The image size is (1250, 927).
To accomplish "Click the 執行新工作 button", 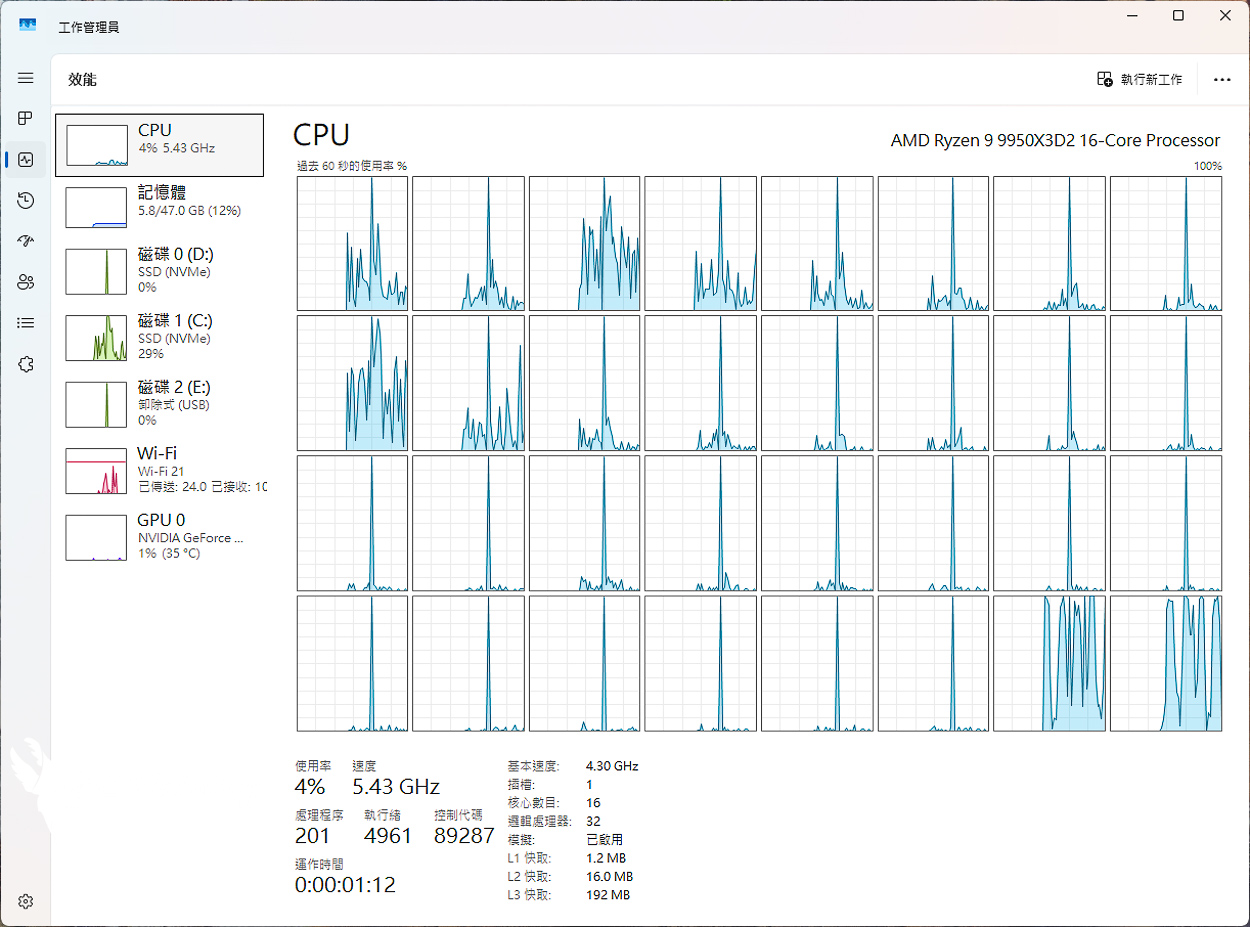I will click(1139, 79).
